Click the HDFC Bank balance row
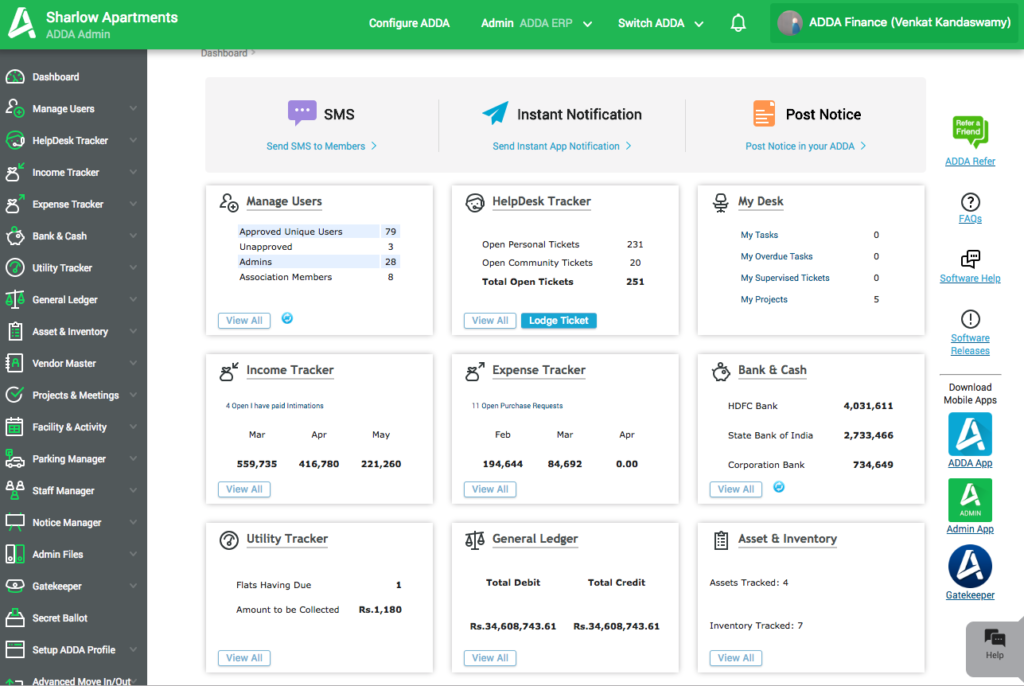 (x=810, y=406)
